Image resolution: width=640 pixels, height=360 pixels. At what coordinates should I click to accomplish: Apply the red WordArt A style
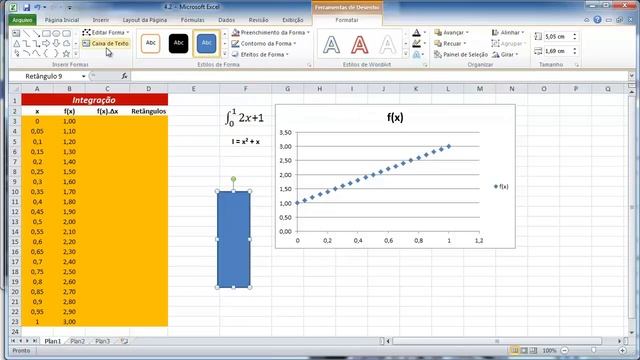(360, 44)
